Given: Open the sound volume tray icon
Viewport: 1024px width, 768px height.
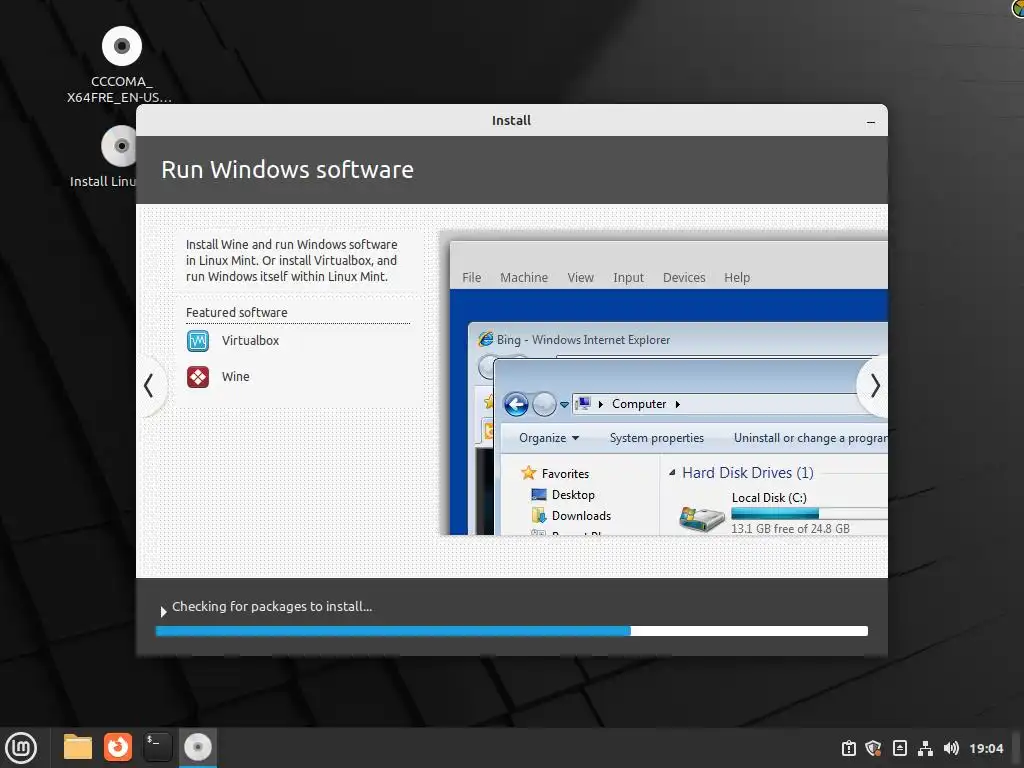Looking at the screenshot, I should [952, 748].
